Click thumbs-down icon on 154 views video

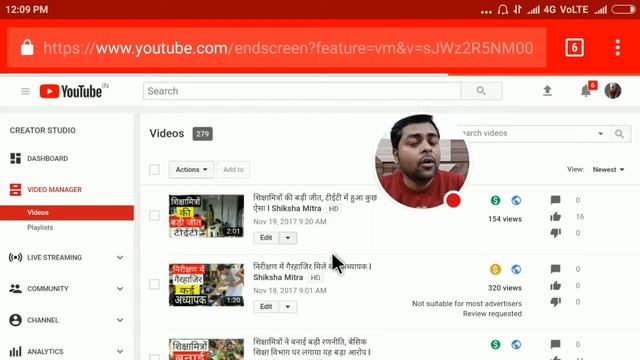tap(556, 233)
